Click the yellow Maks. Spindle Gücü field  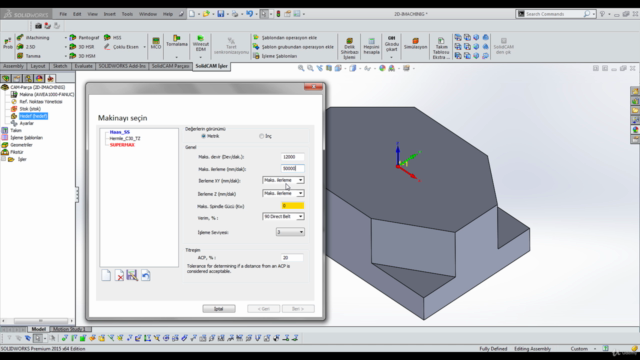[x=292, y=206]
